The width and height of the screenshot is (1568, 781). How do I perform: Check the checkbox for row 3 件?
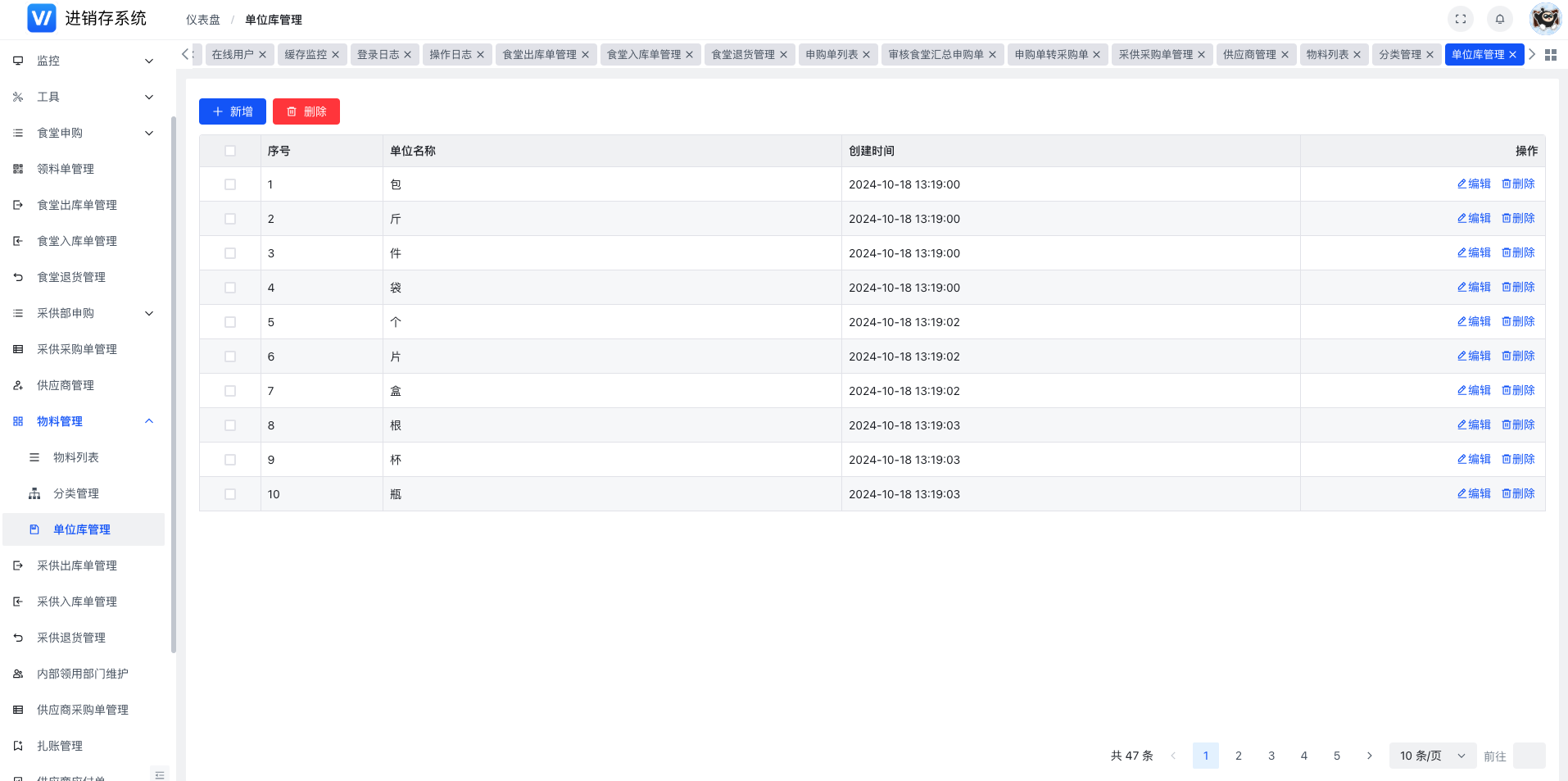tap(230, 253)
